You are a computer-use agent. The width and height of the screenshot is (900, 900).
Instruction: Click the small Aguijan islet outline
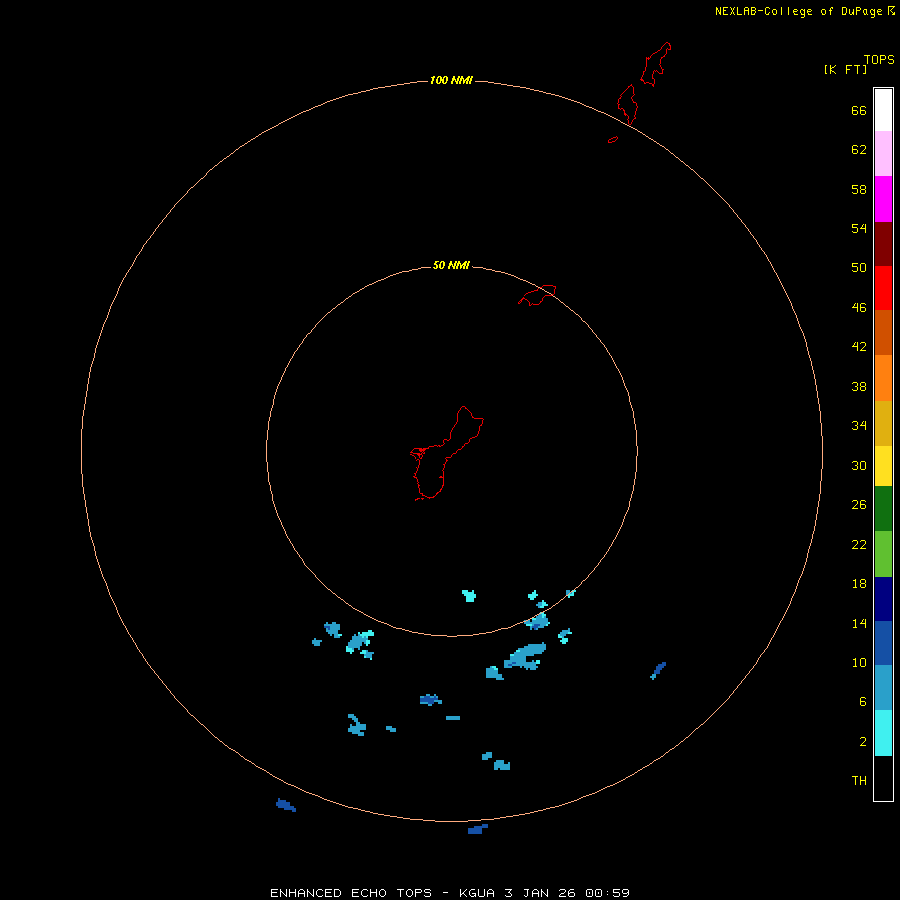613,139
